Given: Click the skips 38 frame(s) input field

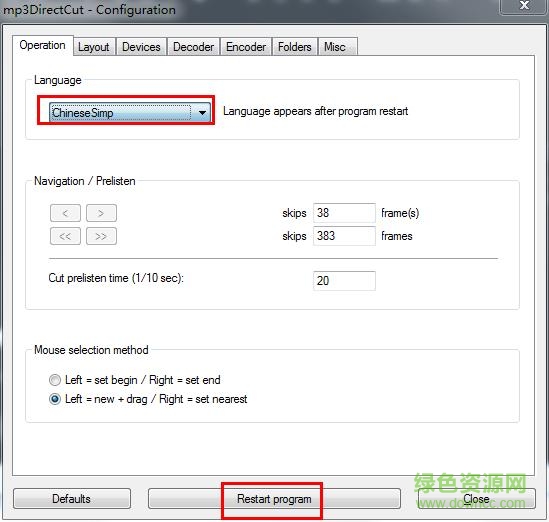Looking at the screenshot, I should (x=344, y=213).
